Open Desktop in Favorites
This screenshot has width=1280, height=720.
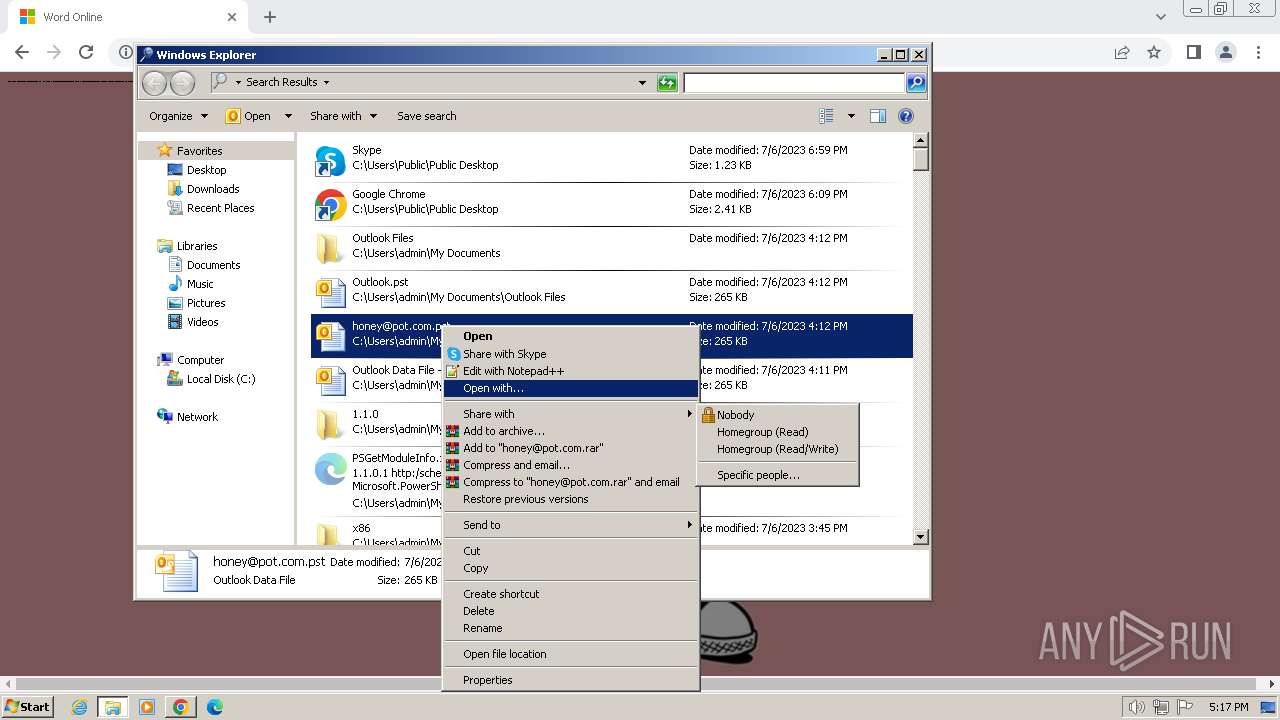coord(206,170)
